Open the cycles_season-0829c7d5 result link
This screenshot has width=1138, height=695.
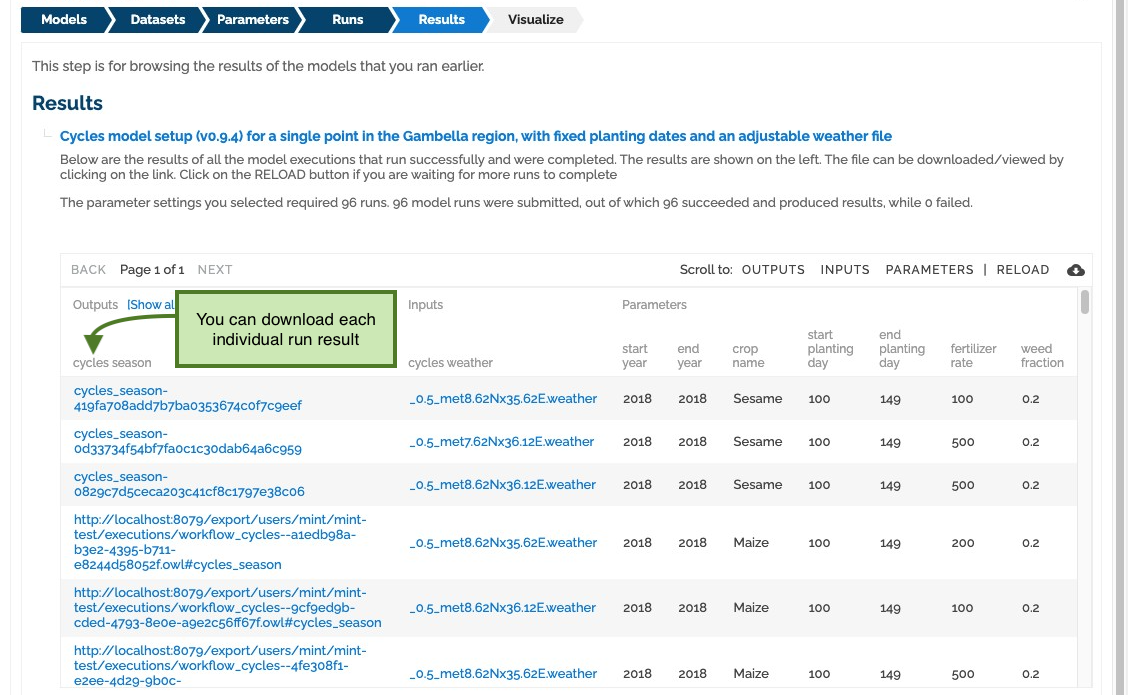coord(189,484)
